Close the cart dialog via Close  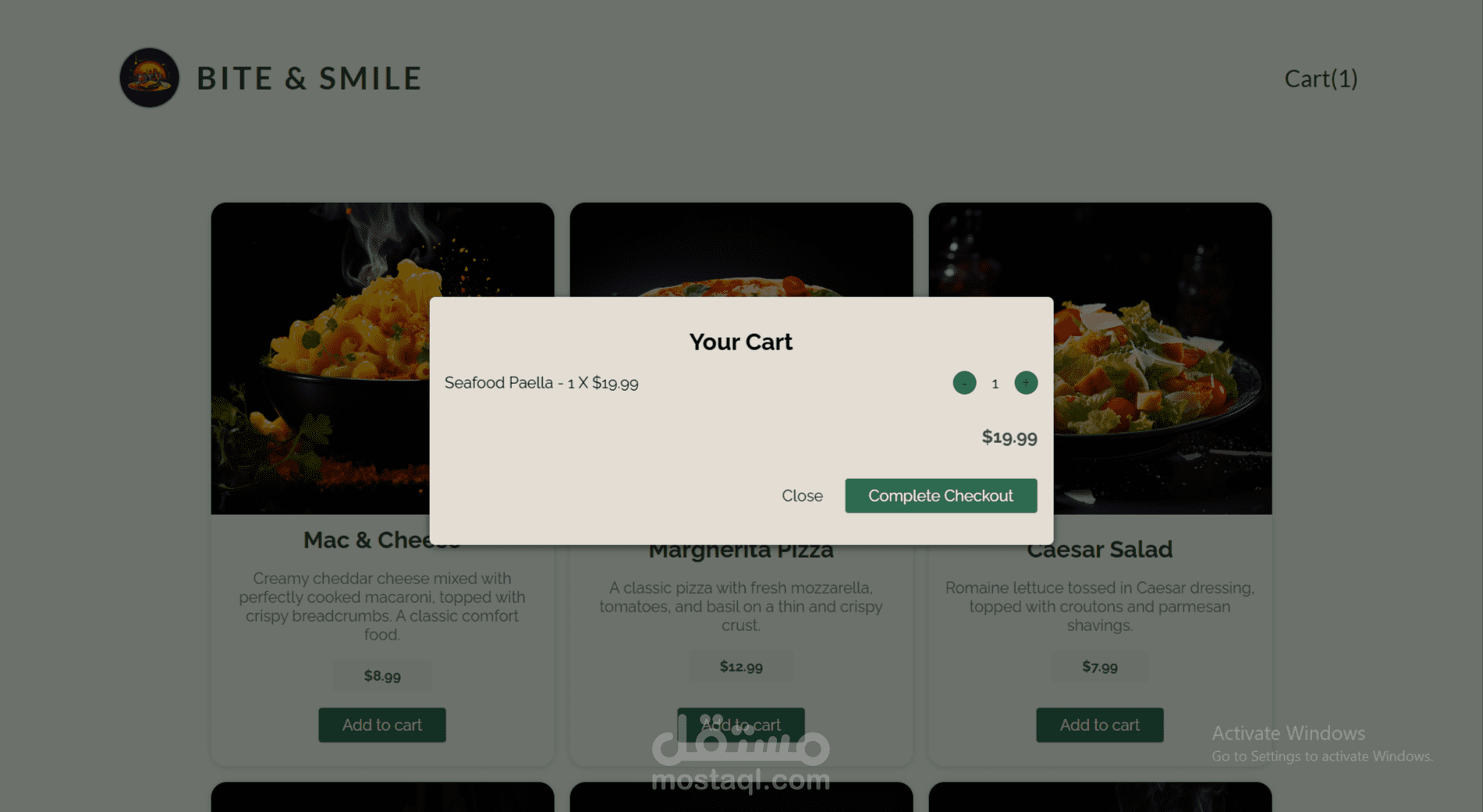point(802,496)
